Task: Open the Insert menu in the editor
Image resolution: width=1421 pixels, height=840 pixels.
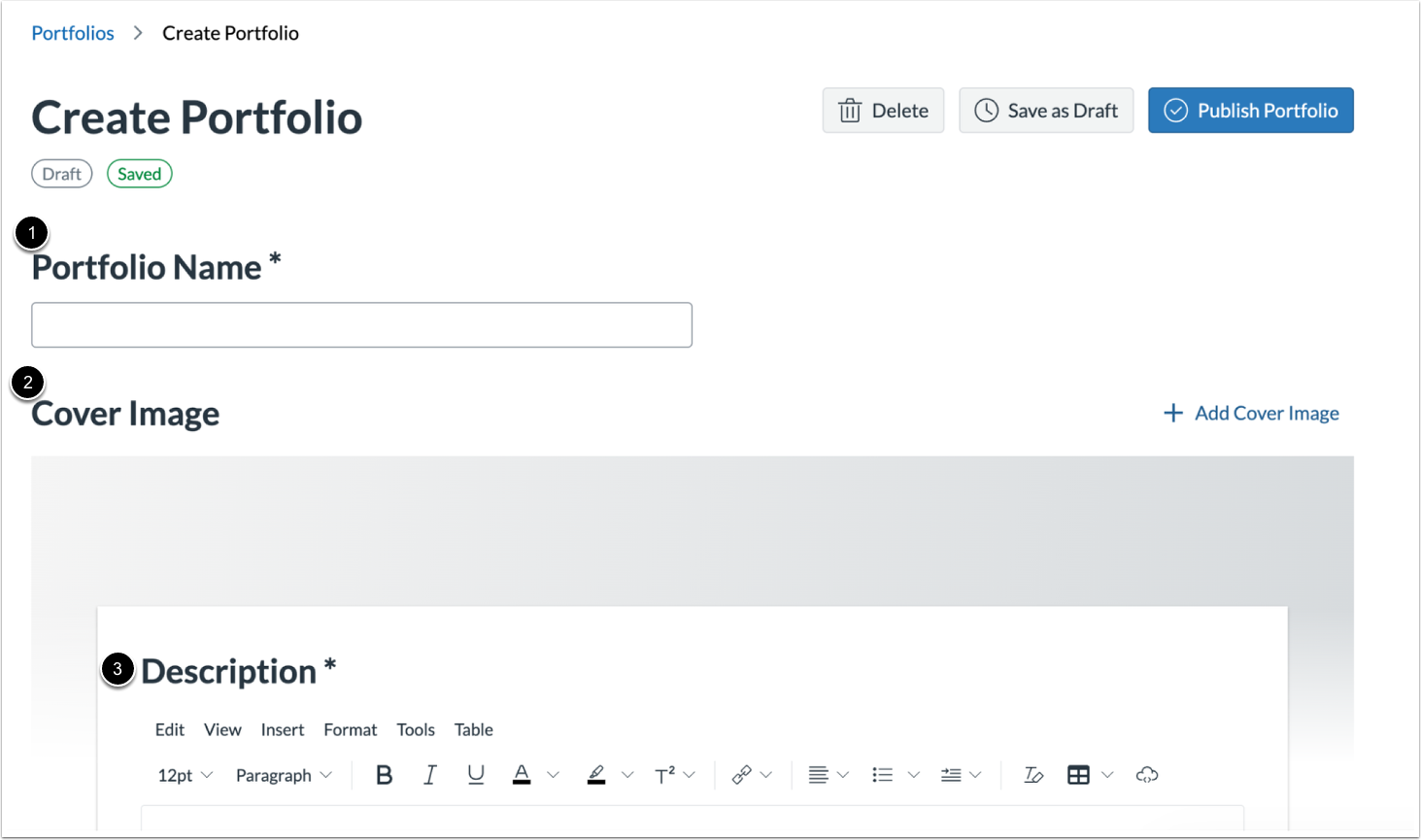Action: point(283,729)
